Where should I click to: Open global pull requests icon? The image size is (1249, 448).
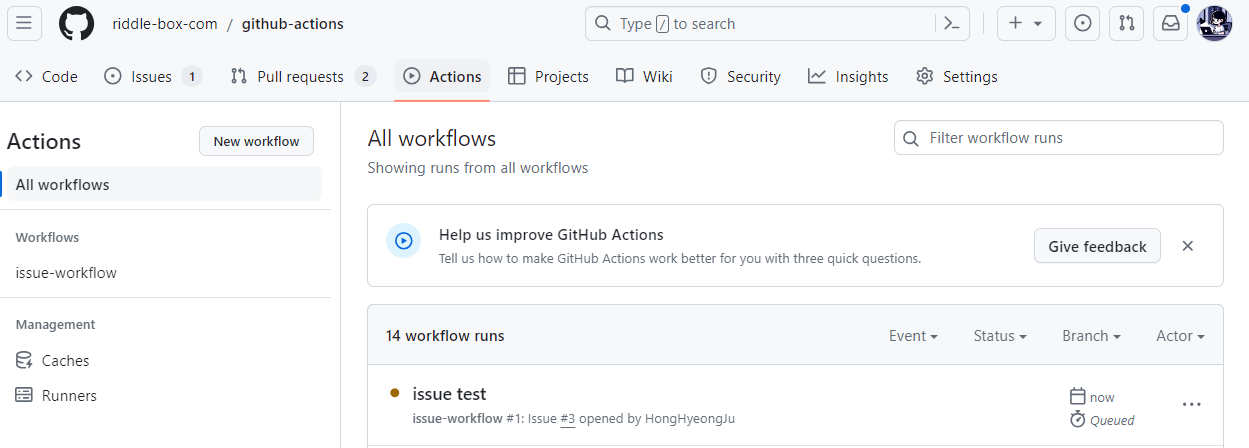[x=1126, y=23]
